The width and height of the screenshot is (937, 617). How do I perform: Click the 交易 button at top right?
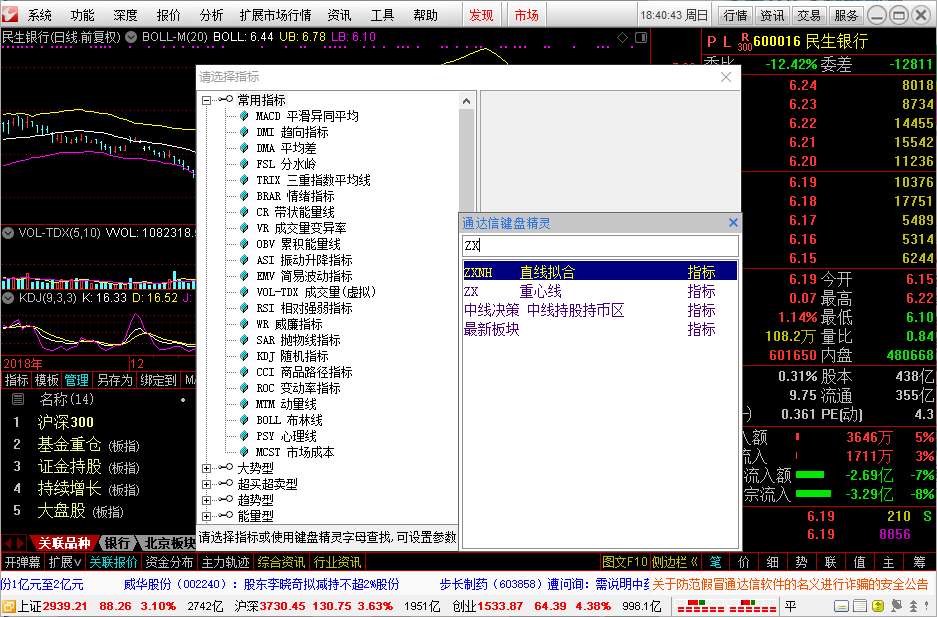point(809,15)
